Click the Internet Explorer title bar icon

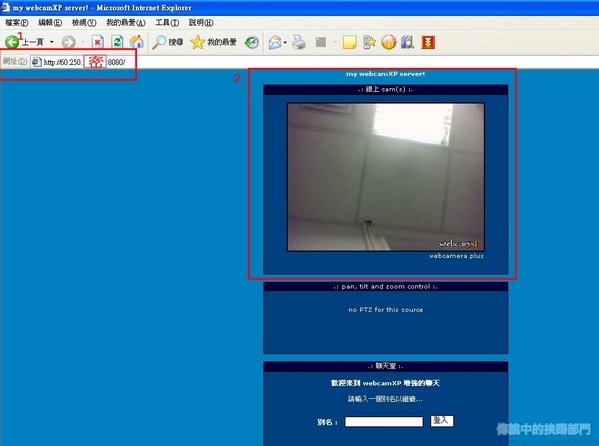click(5, 8)
